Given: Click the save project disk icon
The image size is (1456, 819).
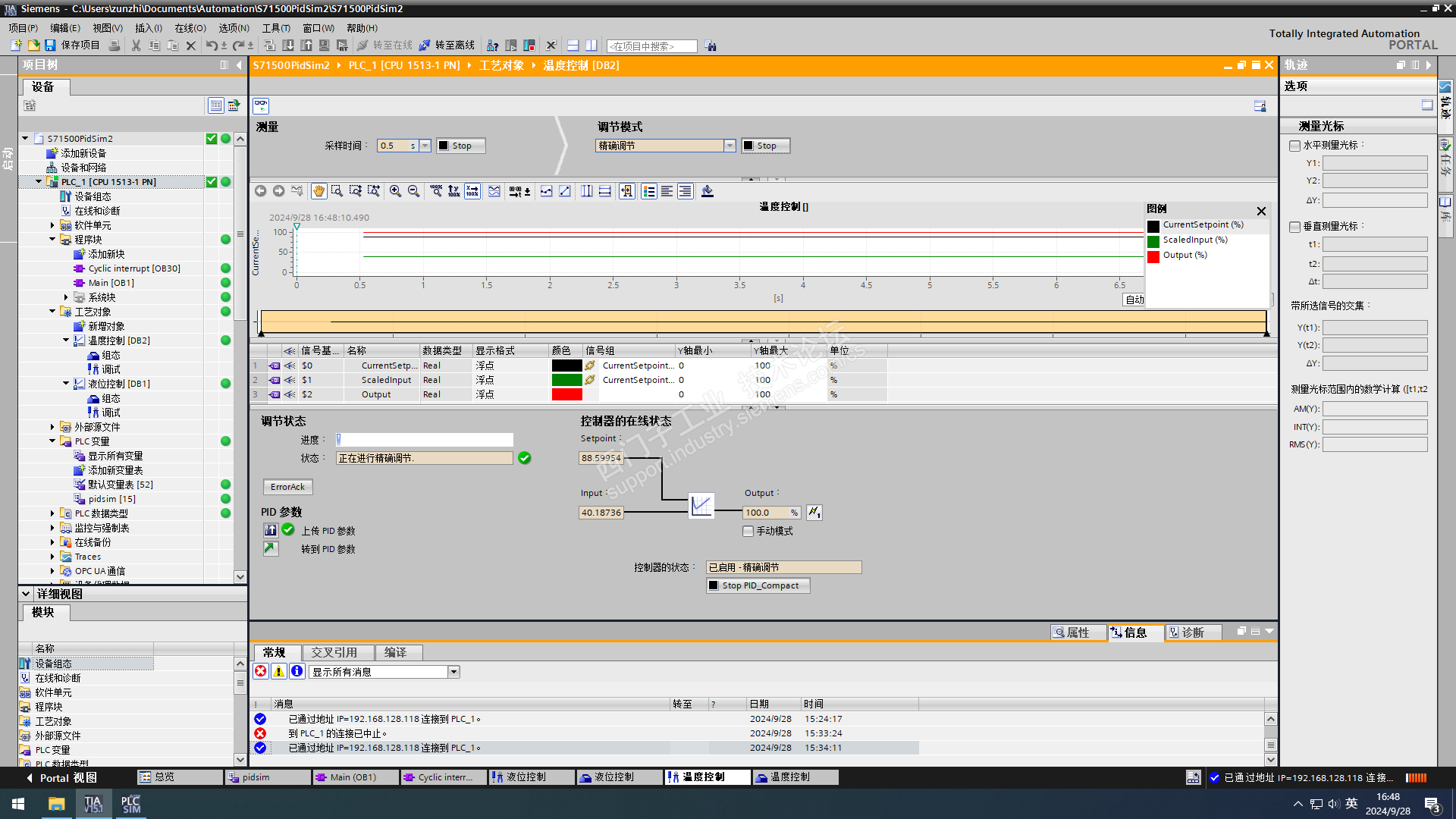Looking at the screenshot, I should 50,45.
